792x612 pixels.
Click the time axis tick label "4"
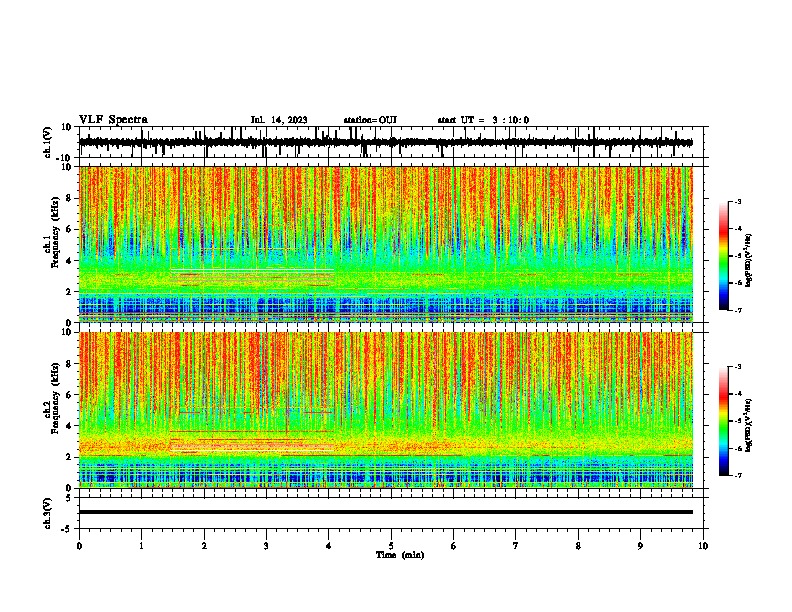(x=329, y=546)
